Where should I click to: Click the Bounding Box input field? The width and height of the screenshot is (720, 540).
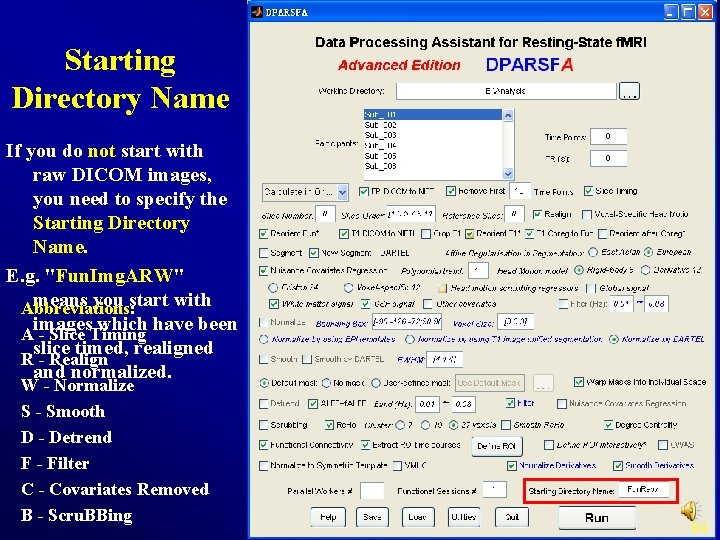(407, 321)
